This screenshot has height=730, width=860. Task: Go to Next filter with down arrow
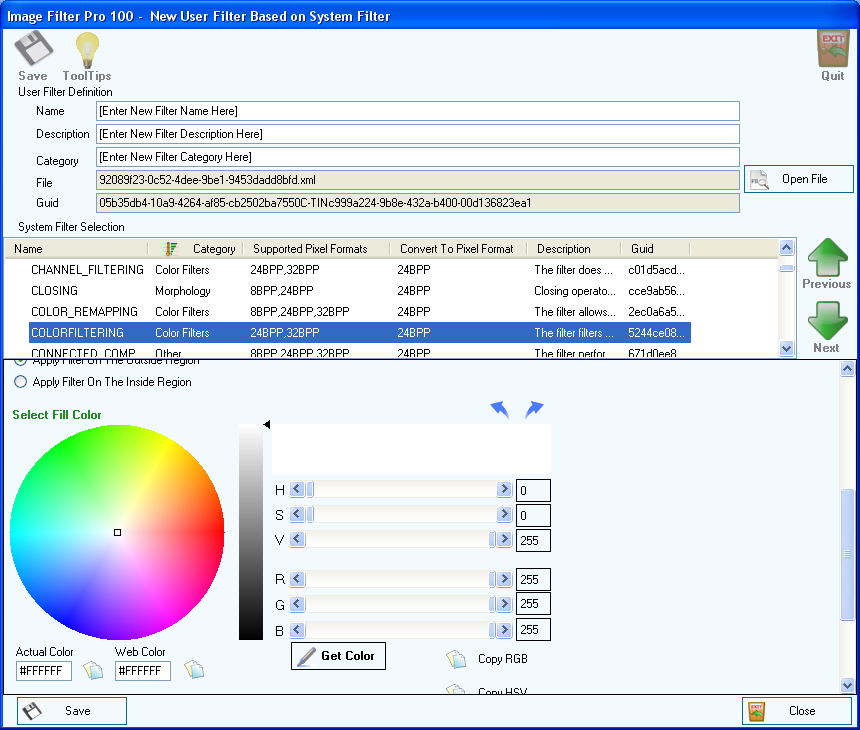pos(827,320)
